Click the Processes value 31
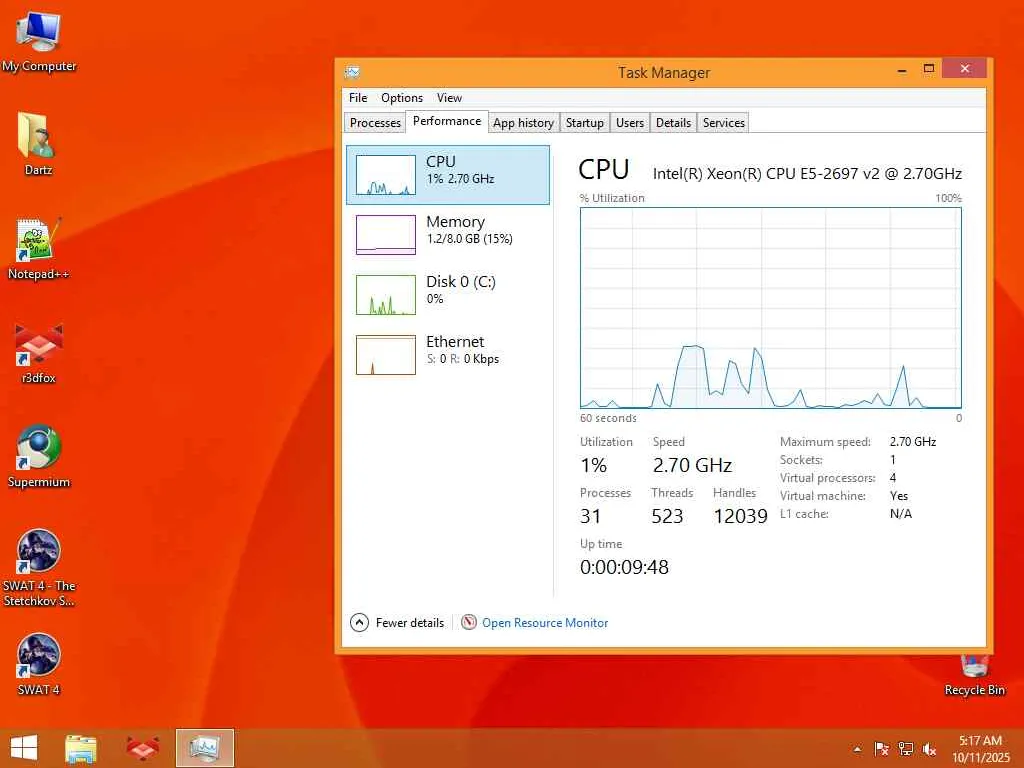The width and height of the screenshot is (1024, 768). coord(590,516)
